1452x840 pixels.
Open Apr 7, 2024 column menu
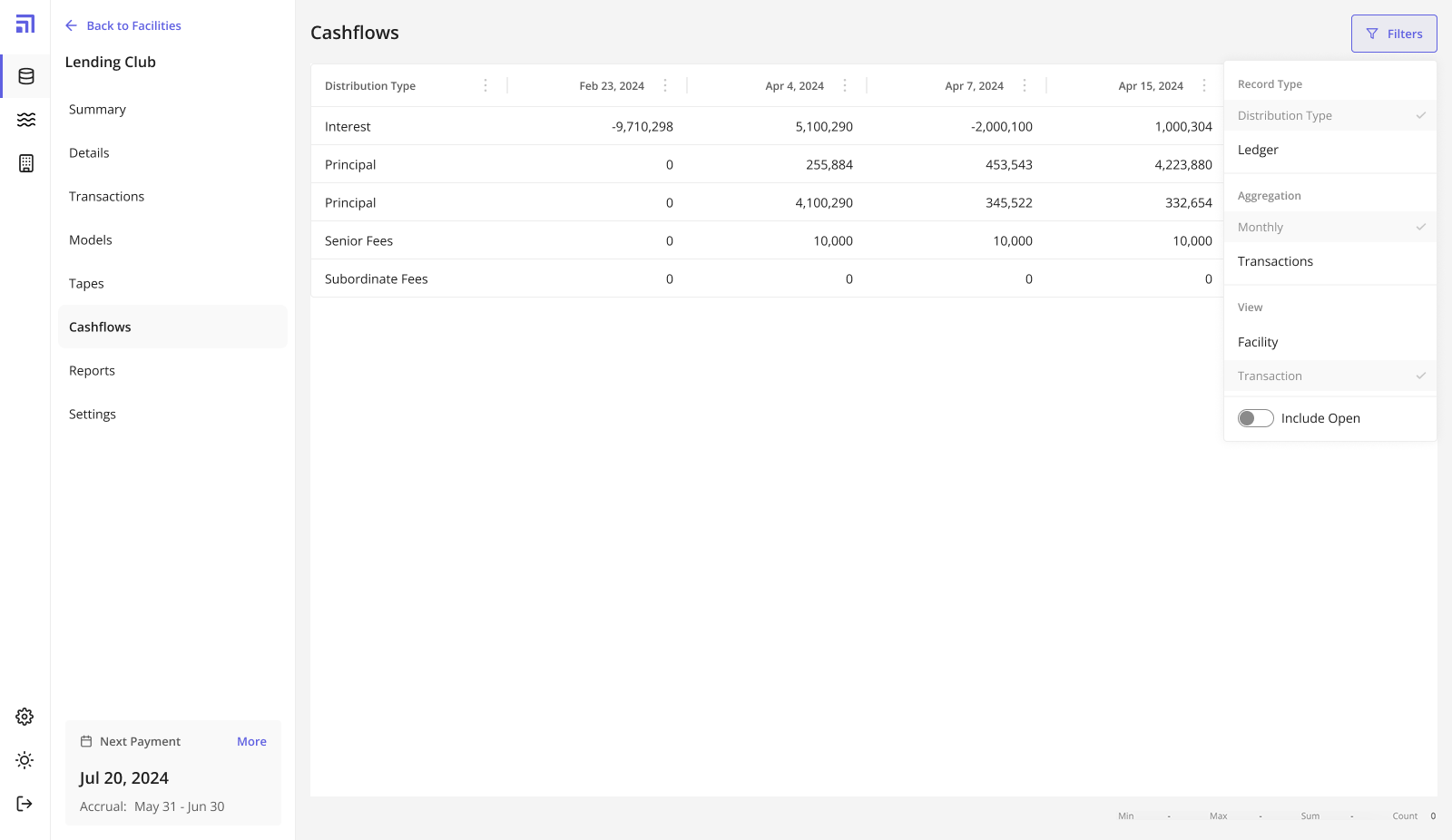point(1025,85)
